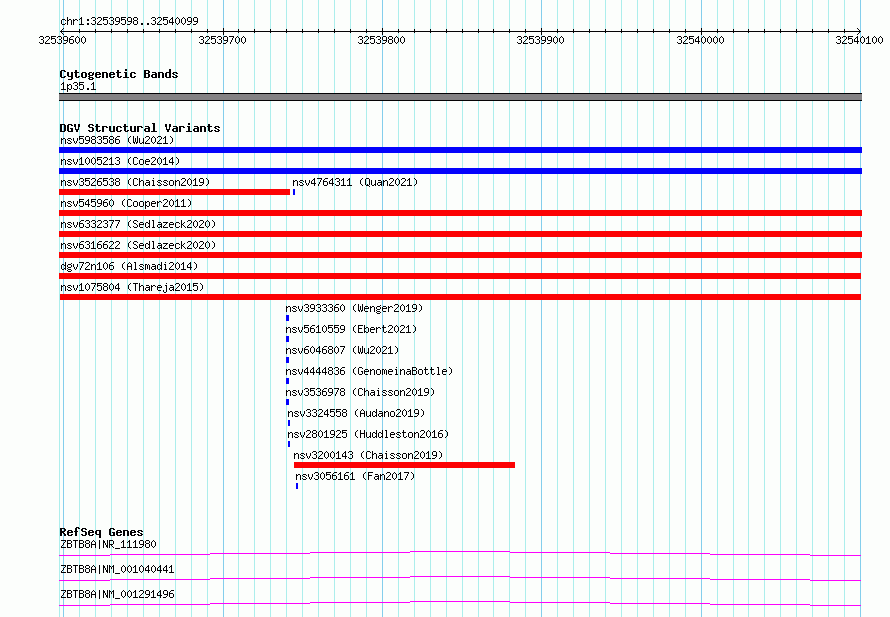Click red bar under dgv72n106 (Alsmadi2014)
890x617 pixels.
(460, 276)
